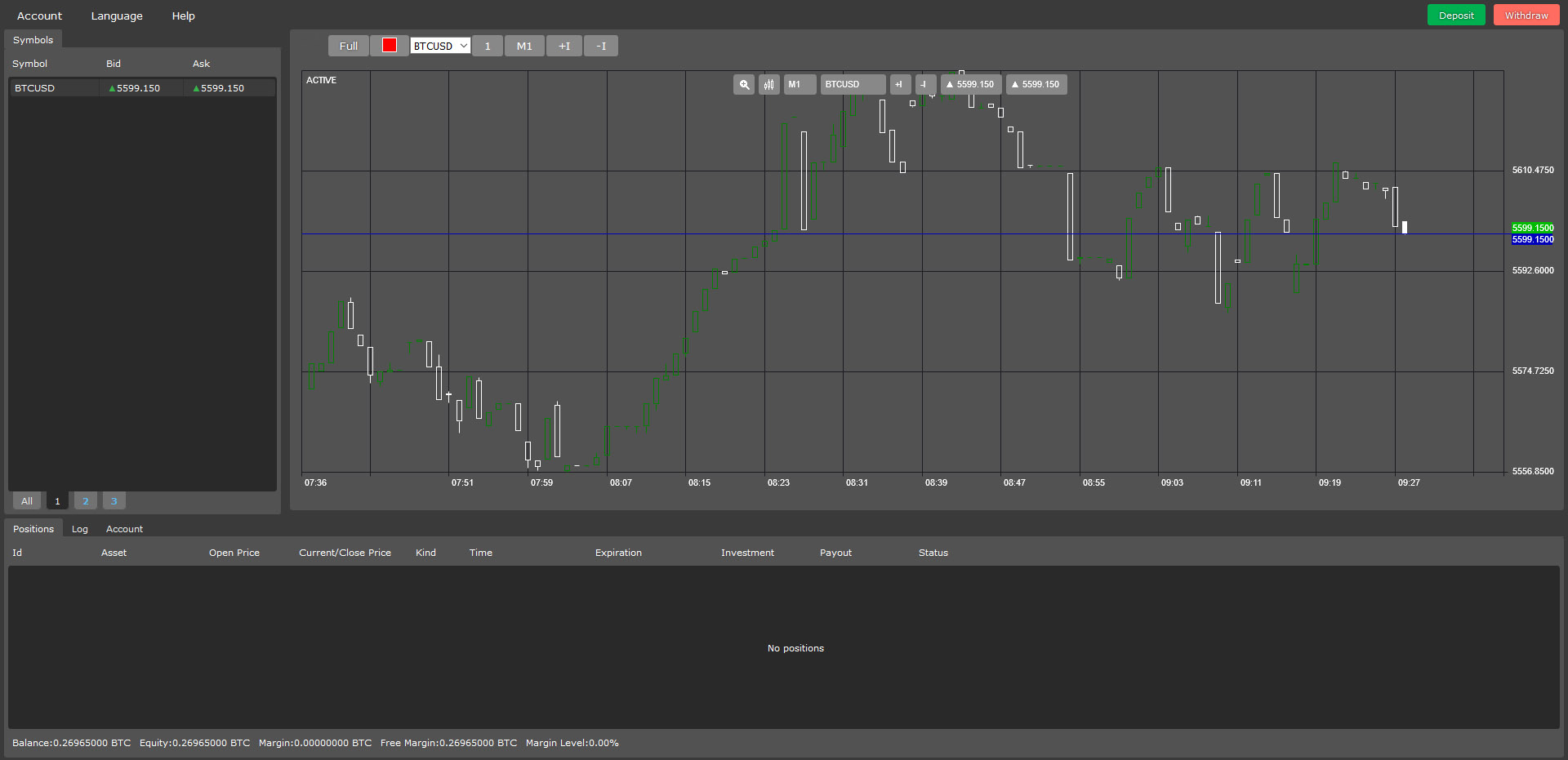Select the All symbols filter

coord(27,501)
